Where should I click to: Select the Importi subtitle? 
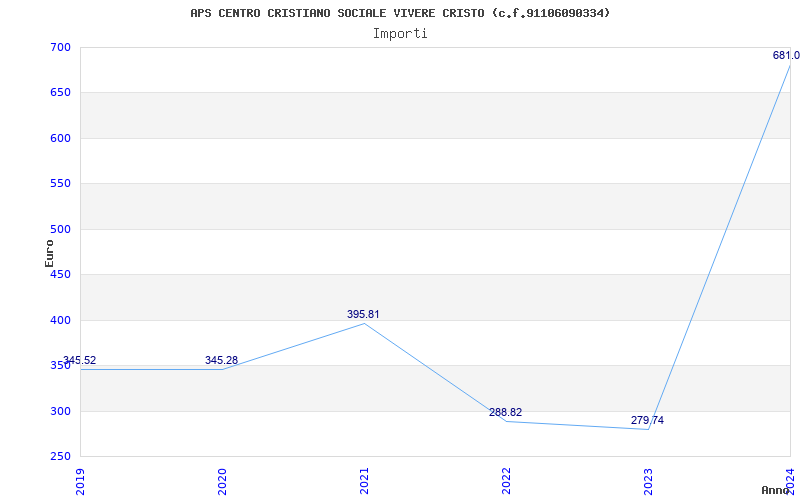(x=400, y=34)
